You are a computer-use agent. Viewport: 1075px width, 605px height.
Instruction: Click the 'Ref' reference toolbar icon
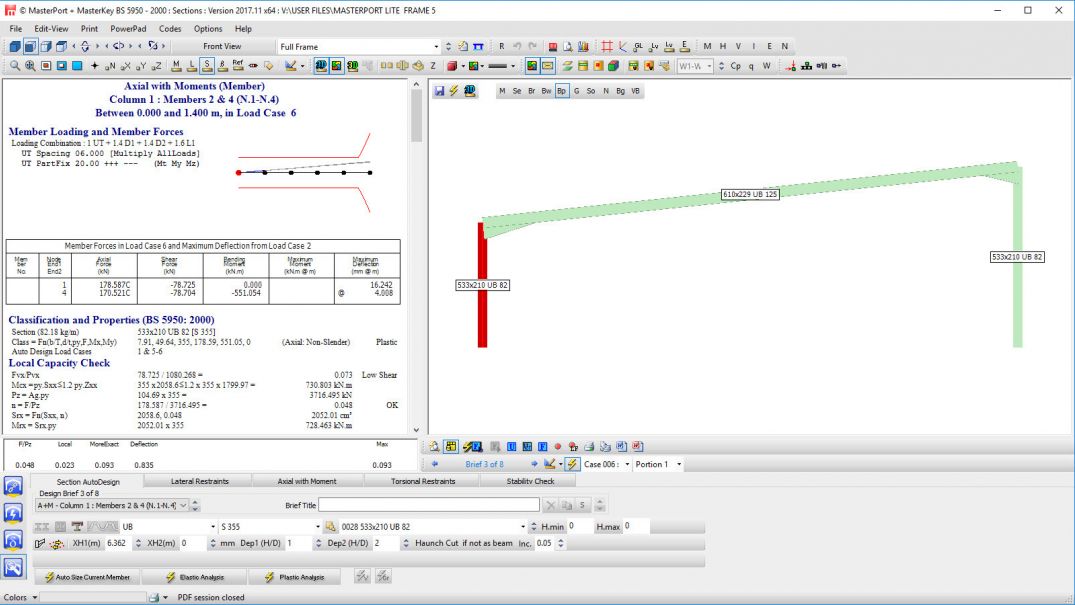pyautogui.click(x=238, y=66)
